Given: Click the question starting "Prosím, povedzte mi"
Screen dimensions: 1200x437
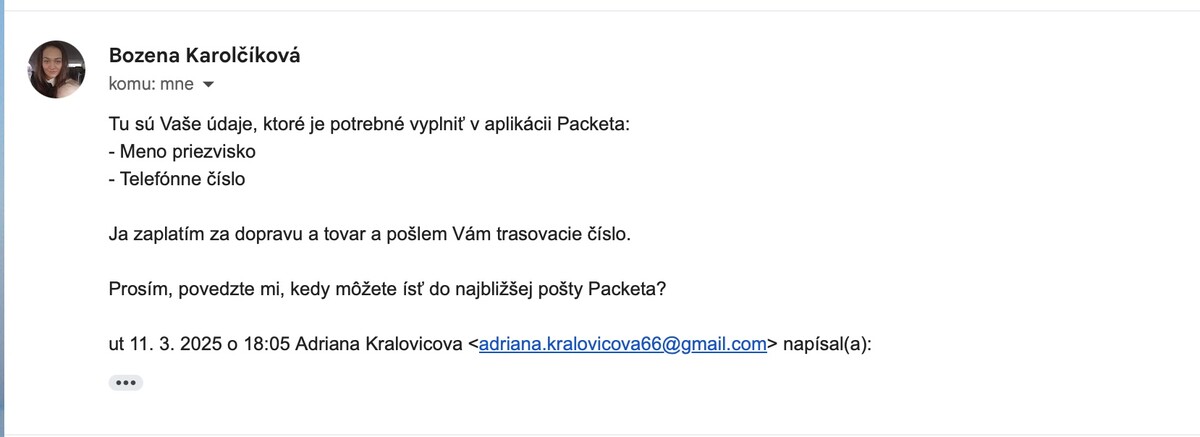Looking at the screenshot, I should click(387, 290).
